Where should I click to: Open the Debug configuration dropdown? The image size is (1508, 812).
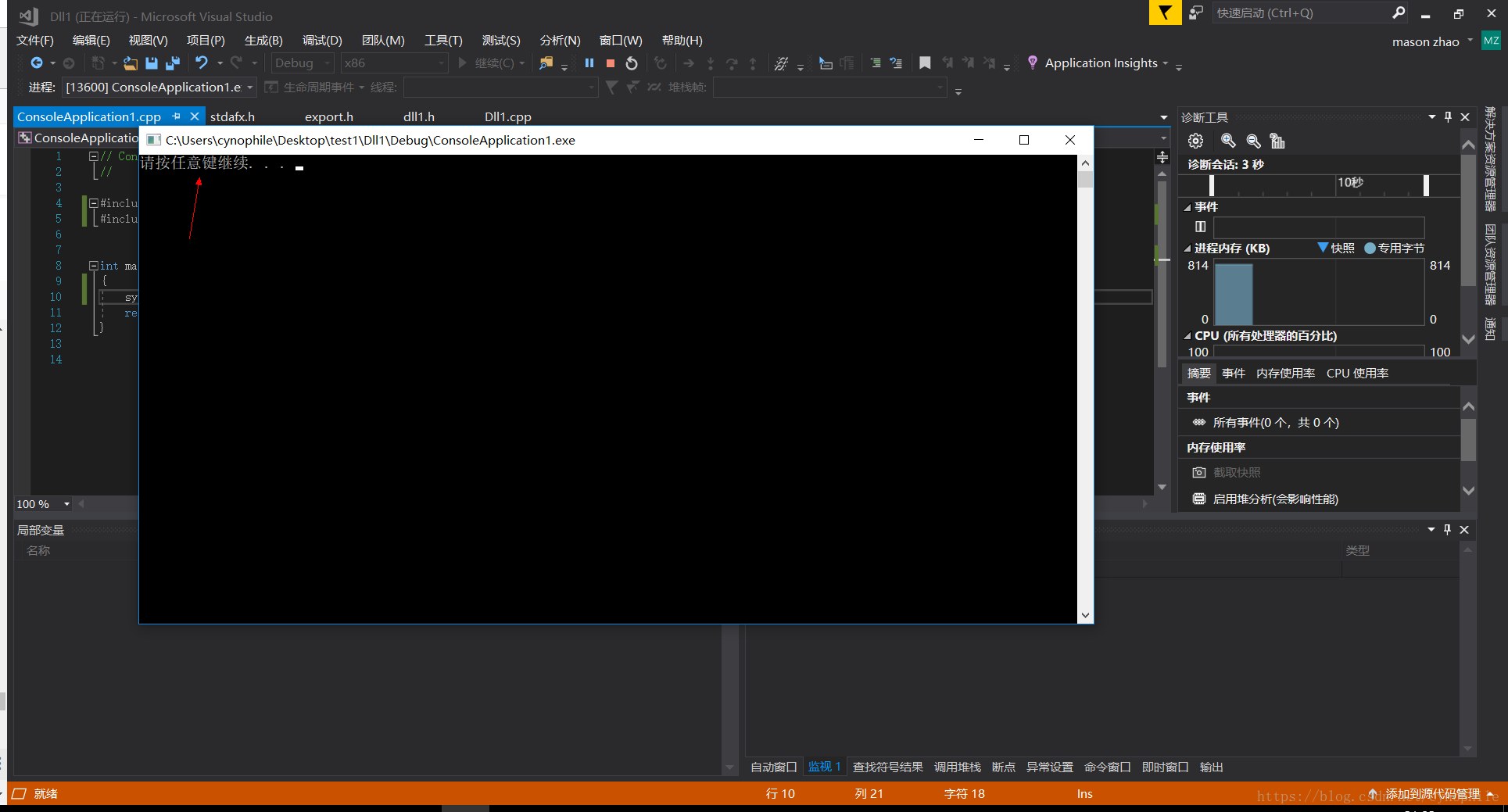click(303, 63)
